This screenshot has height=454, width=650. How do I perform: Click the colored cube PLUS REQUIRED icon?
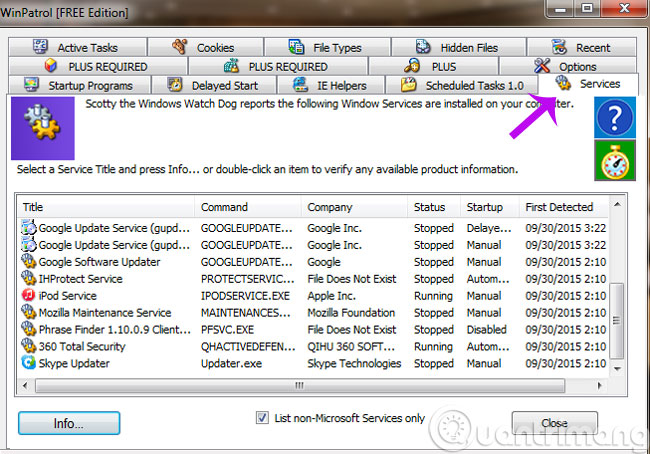[x=51, y=66]
